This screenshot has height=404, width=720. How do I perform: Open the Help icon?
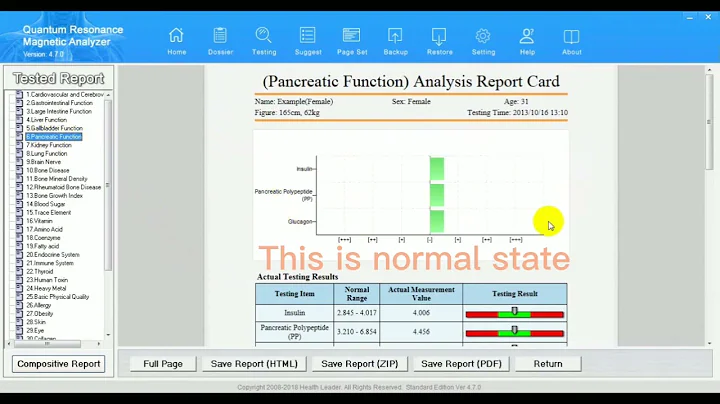527,36
